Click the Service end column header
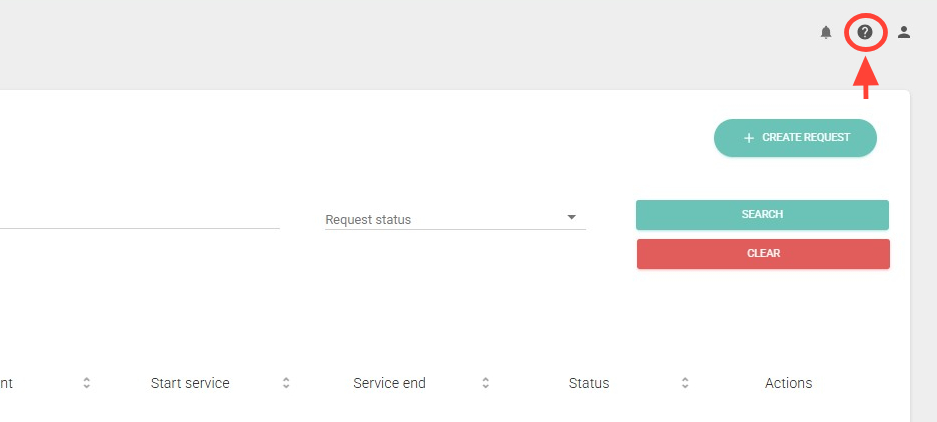The width and height of the screenshot is (937, 422). click(389, 383)
